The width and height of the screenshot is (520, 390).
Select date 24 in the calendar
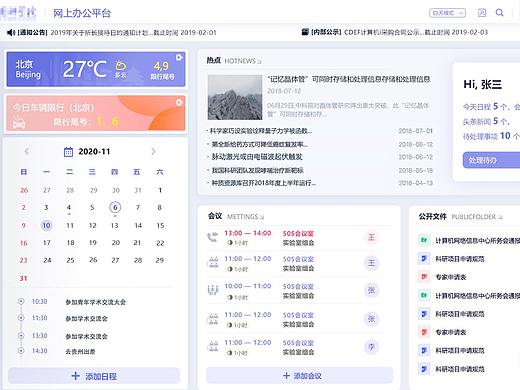[x=47, y=260]
